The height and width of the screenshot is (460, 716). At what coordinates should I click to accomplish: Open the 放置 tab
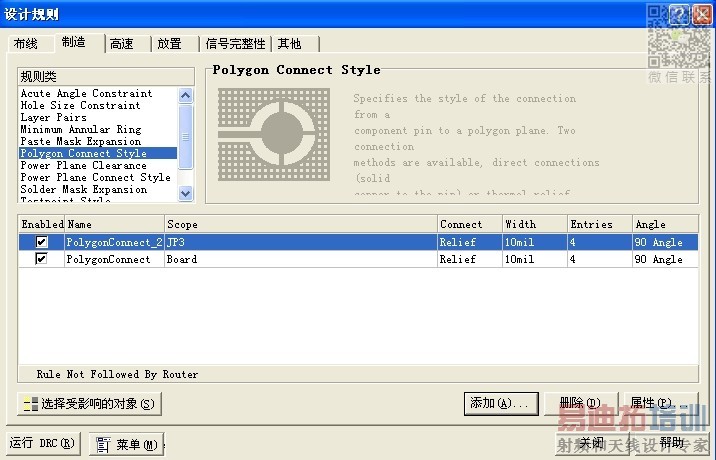(174, 44)
